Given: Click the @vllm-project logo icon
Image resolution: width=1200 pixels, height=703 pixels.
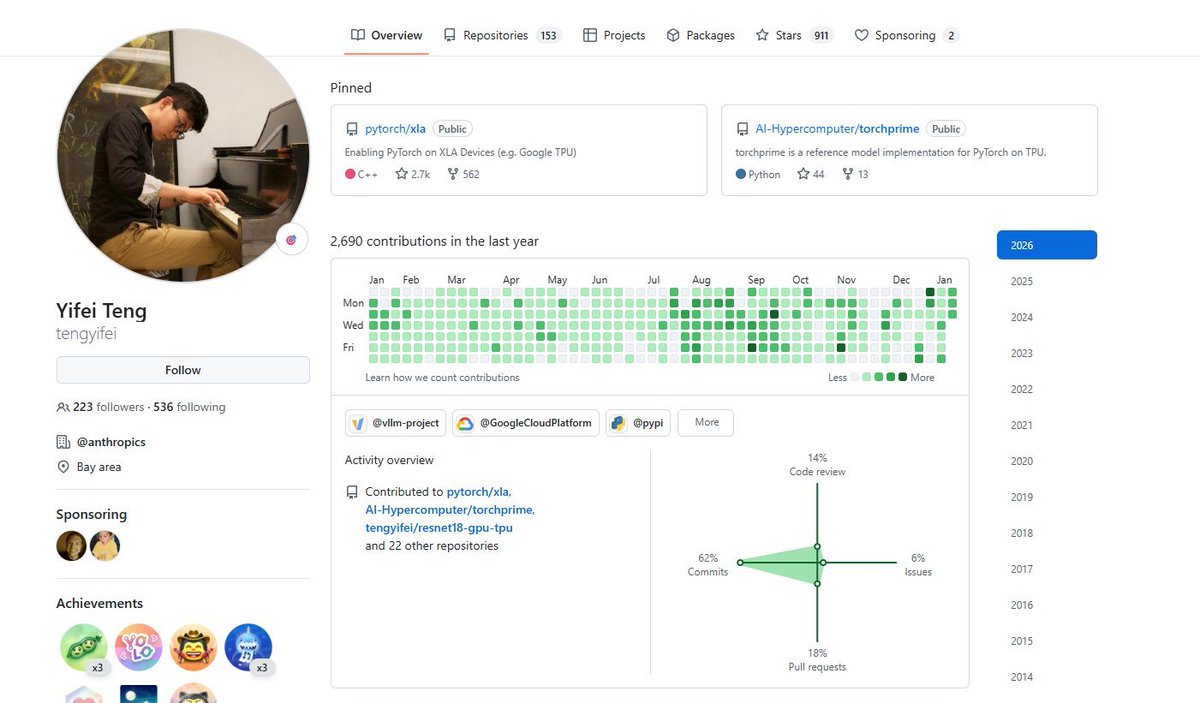Looking at the screenshot, I should (358, 423).
